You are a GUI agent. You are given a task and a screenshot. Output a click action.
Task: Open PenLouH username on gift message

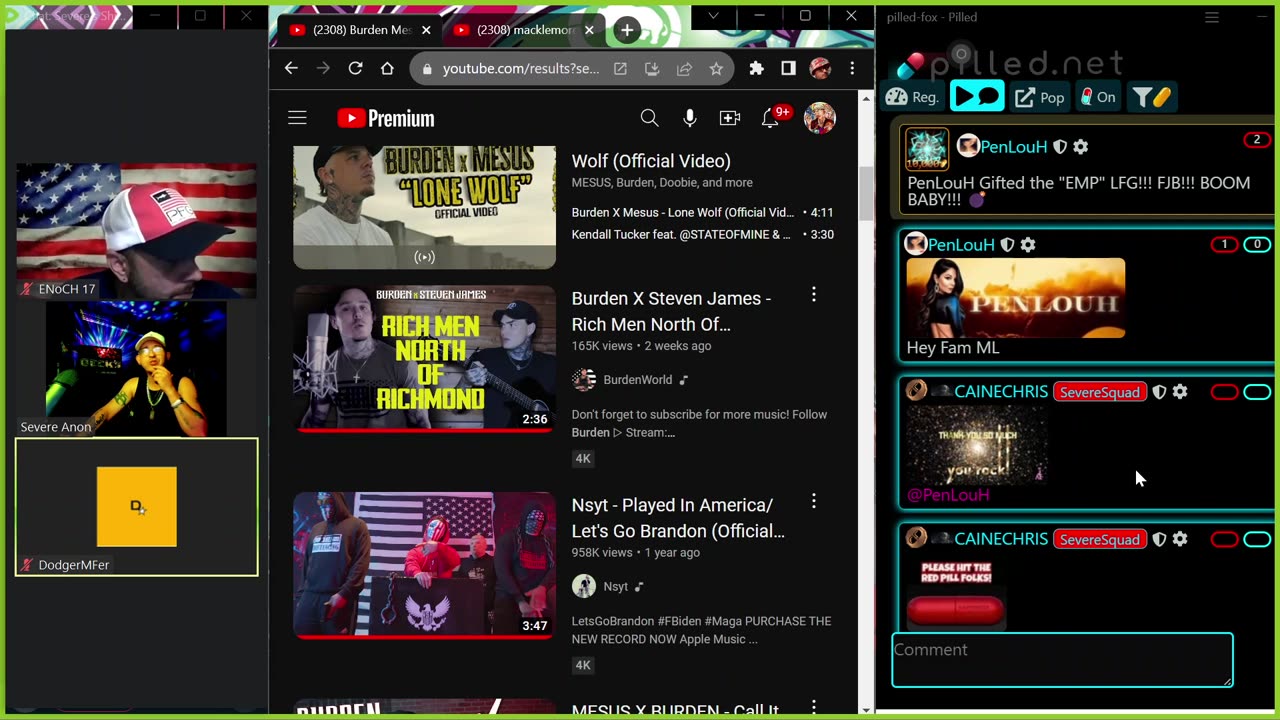click(1014, 147)
